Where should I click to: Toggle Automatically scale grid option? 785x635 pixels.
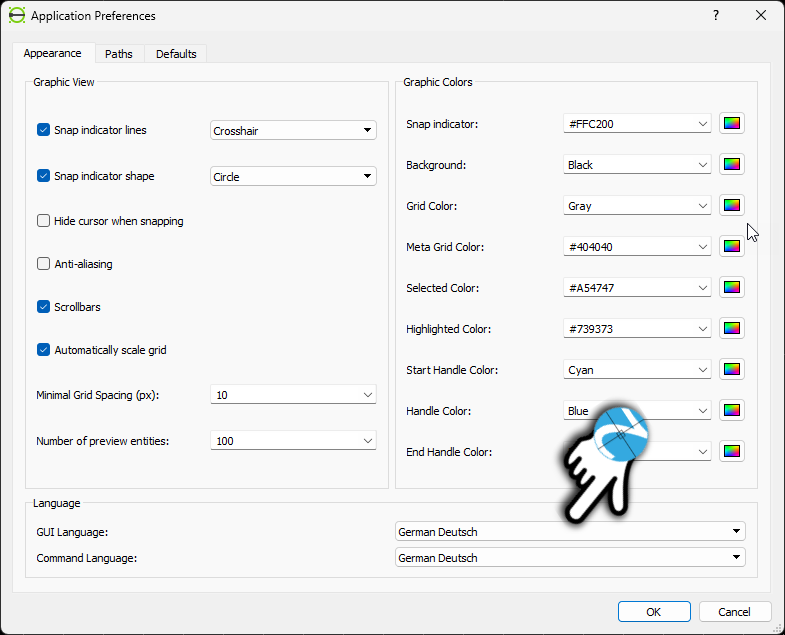pos(44,350)
